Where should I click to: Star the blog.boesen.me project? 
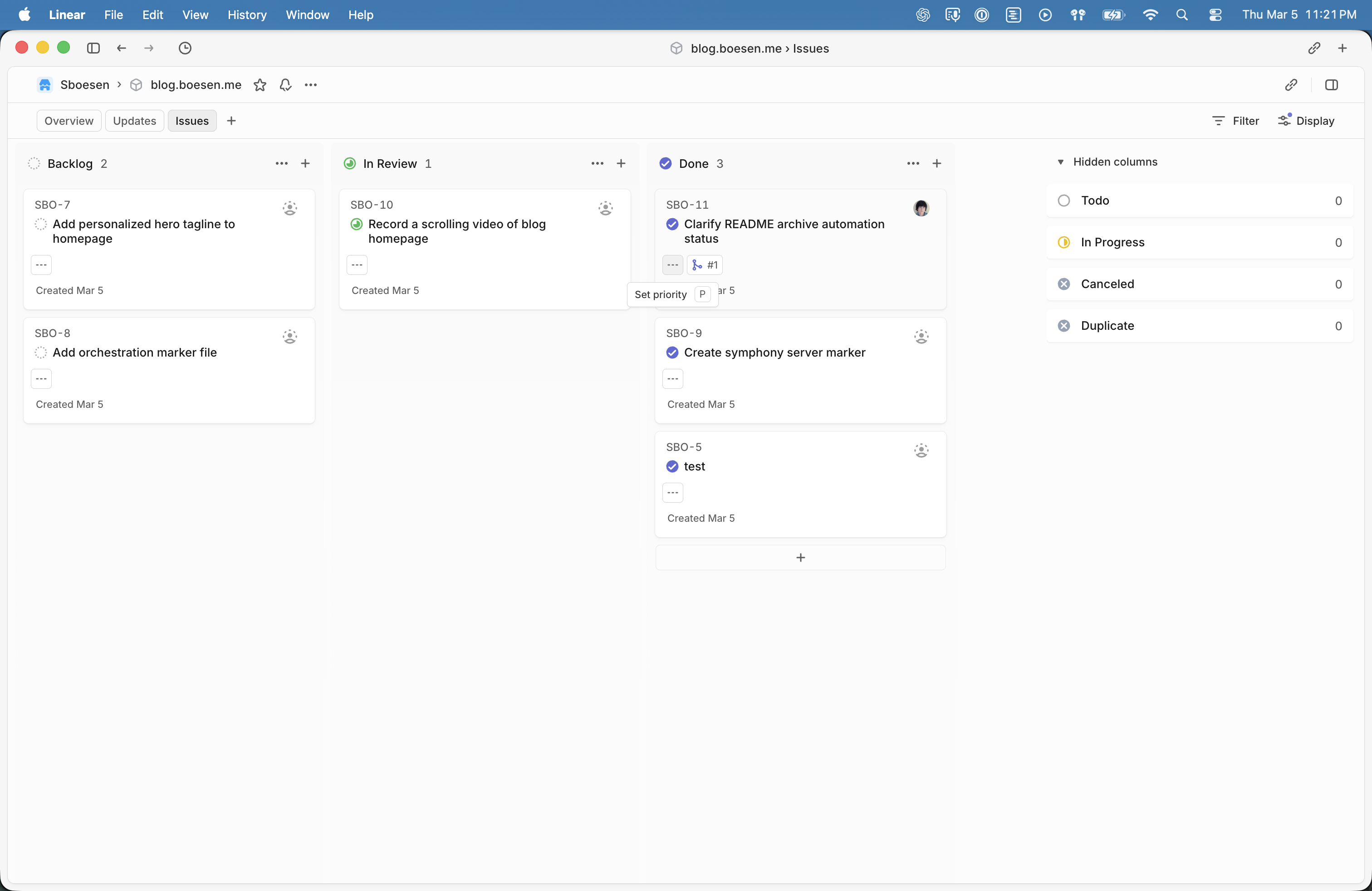[260, 85]
